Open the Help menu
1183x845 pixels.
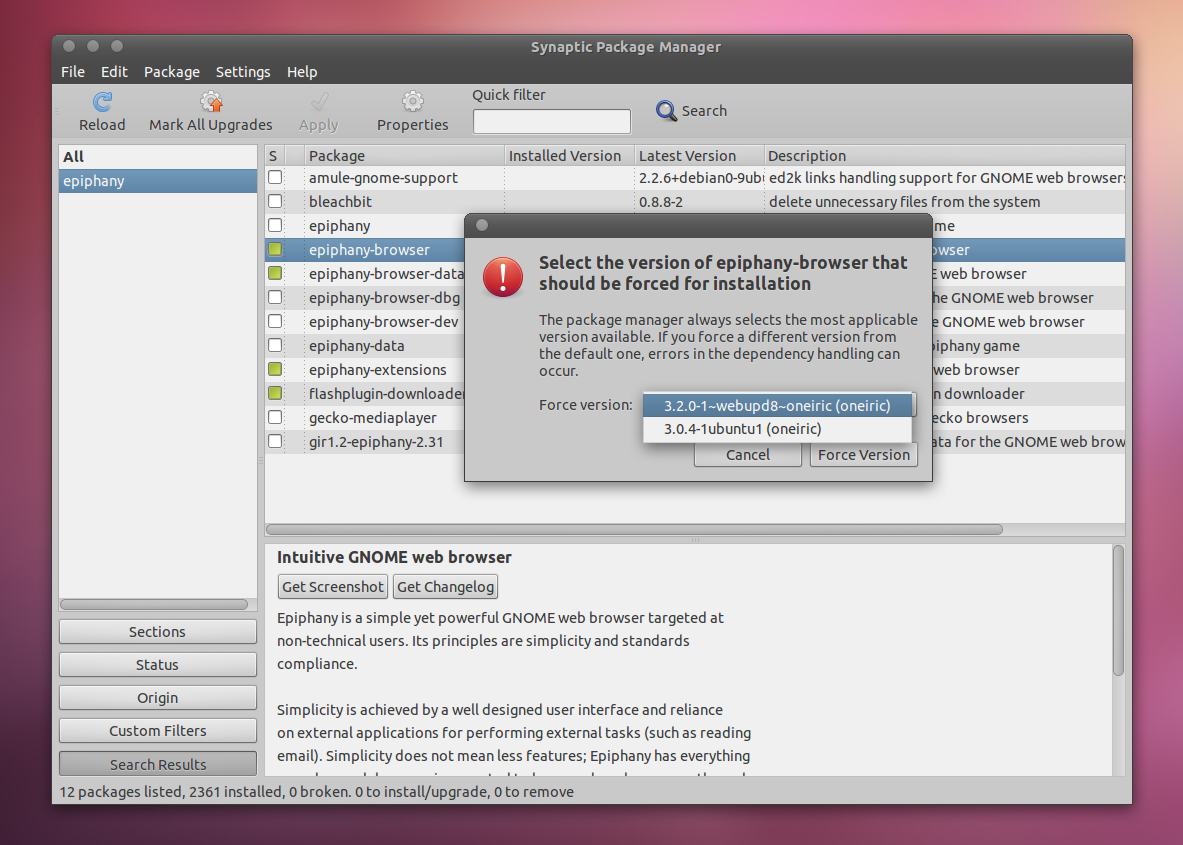(x=302, y=72)
